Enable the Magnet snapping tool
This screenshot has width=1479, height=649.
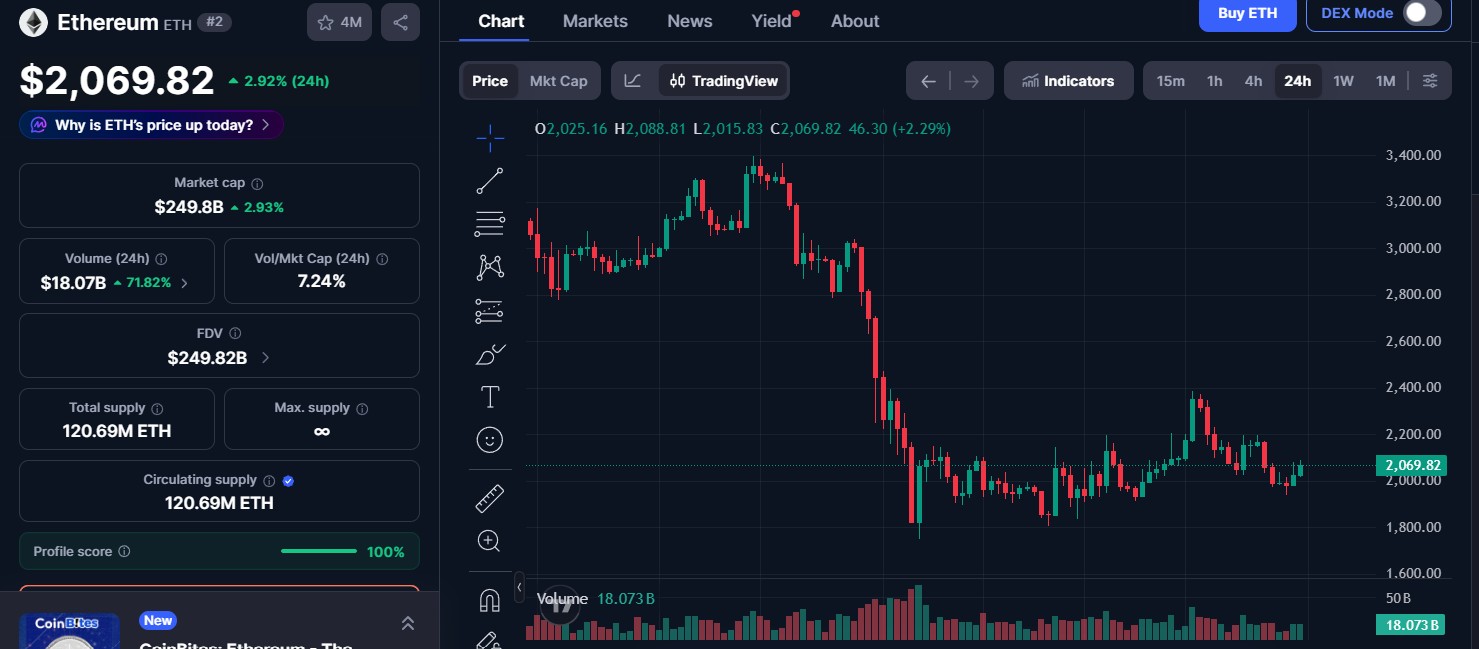click(489, 599)
